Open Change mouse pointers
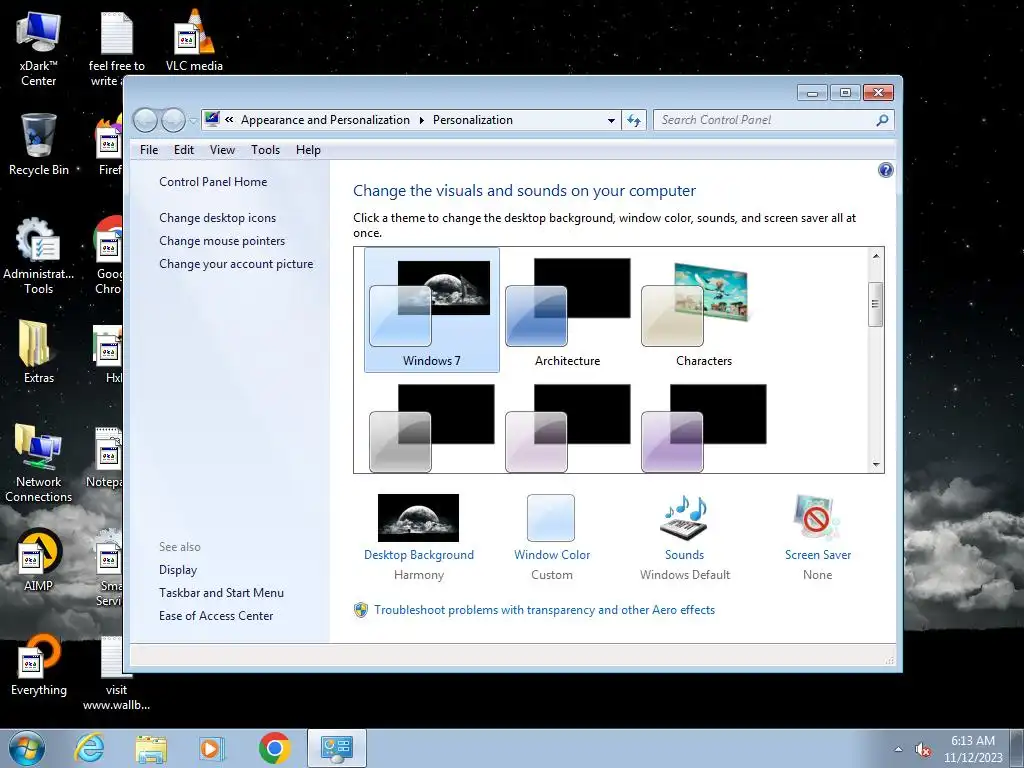 [222, 240]
